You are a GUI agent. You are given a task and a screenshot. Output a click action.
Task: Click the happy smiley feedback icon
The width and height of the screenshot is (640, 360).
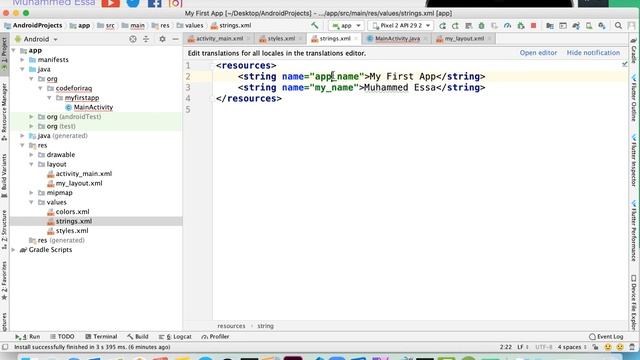coord(608,347)
